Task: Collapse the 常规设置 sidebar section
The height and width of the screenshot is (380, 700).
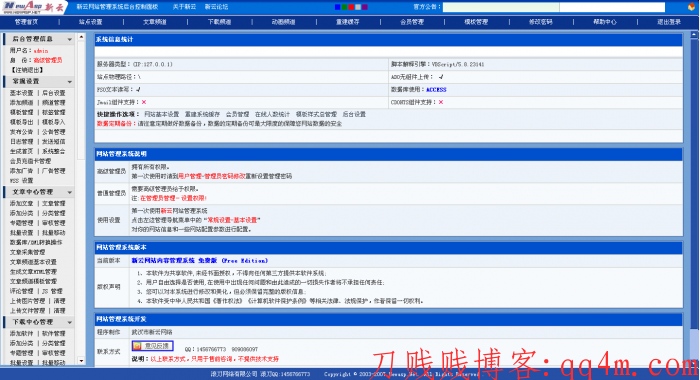Action: tap(70, 82)
